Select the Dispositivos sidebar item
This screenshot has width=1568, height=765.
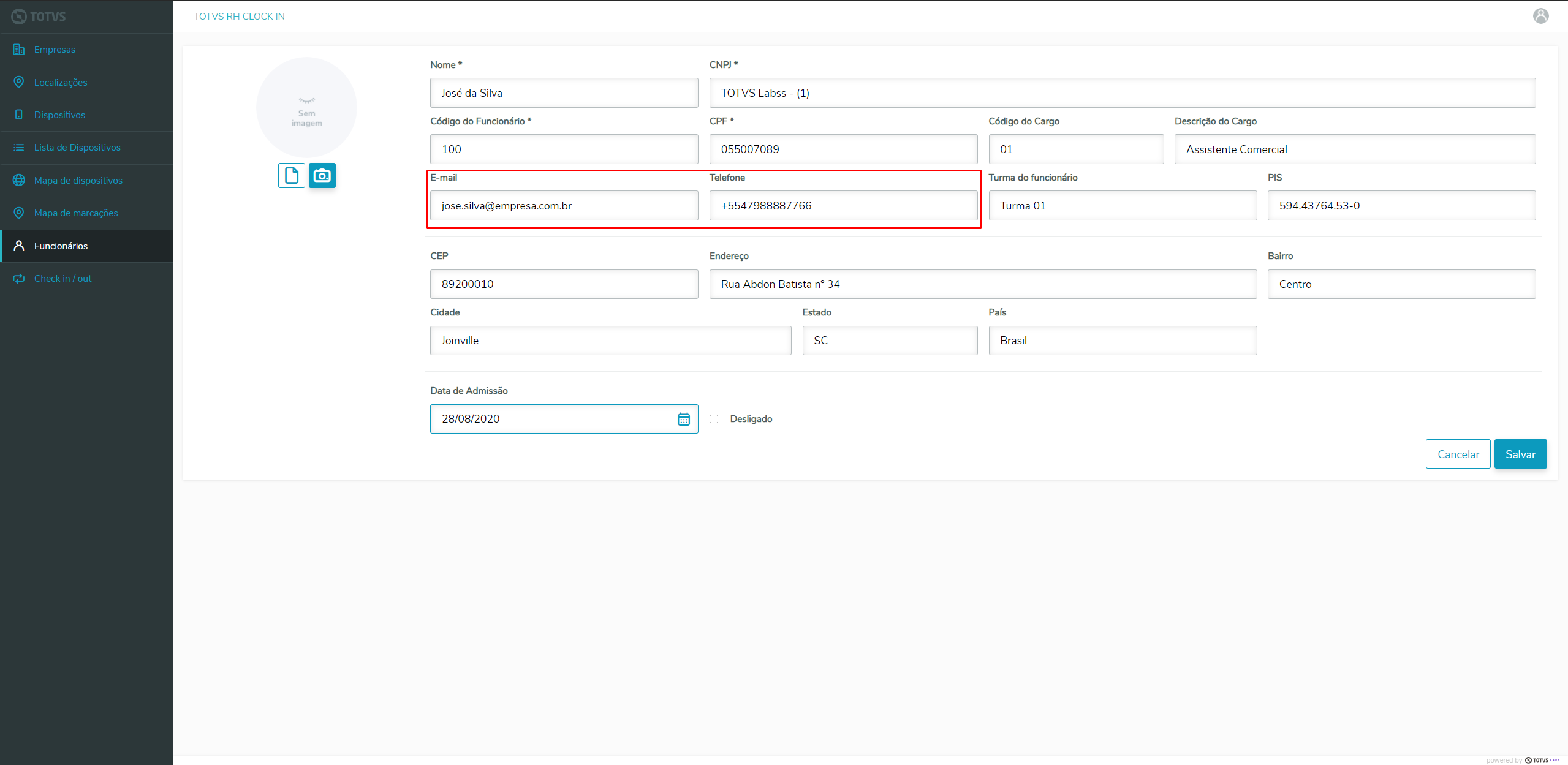pyautogui.click(x=59, y=115)
